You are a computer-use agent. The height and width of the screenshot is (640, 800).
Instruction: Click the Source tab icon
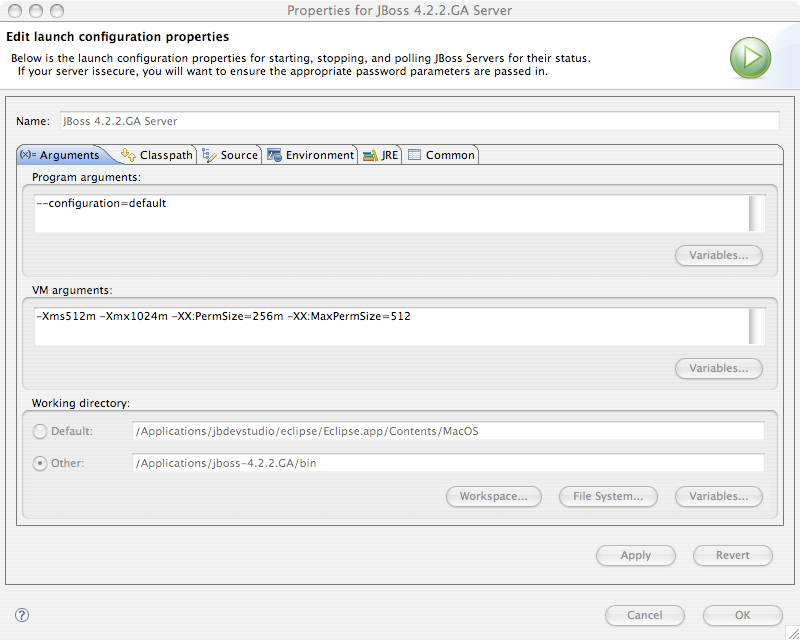click(x=209, y=155)
